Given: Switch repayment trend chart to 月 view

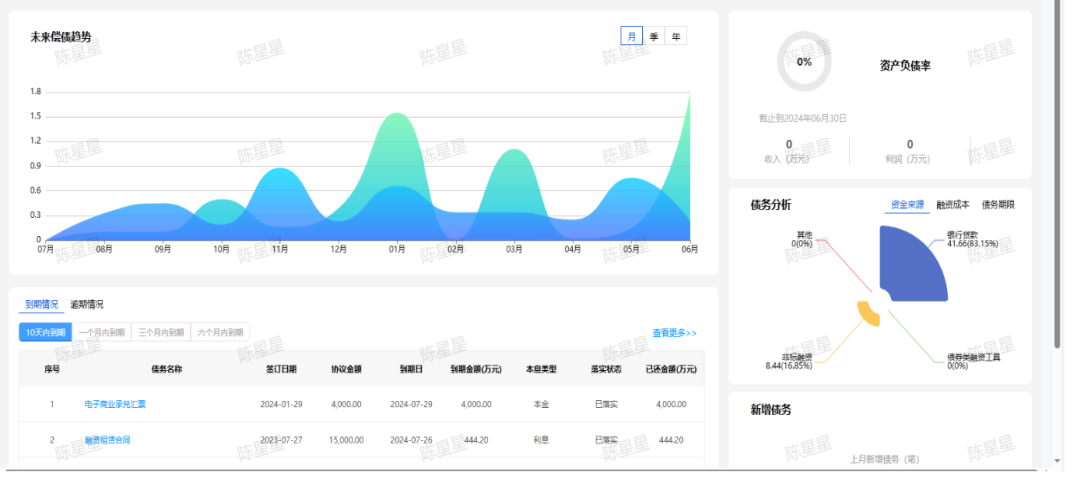Looking at the screenshot, I should point(631,37).
